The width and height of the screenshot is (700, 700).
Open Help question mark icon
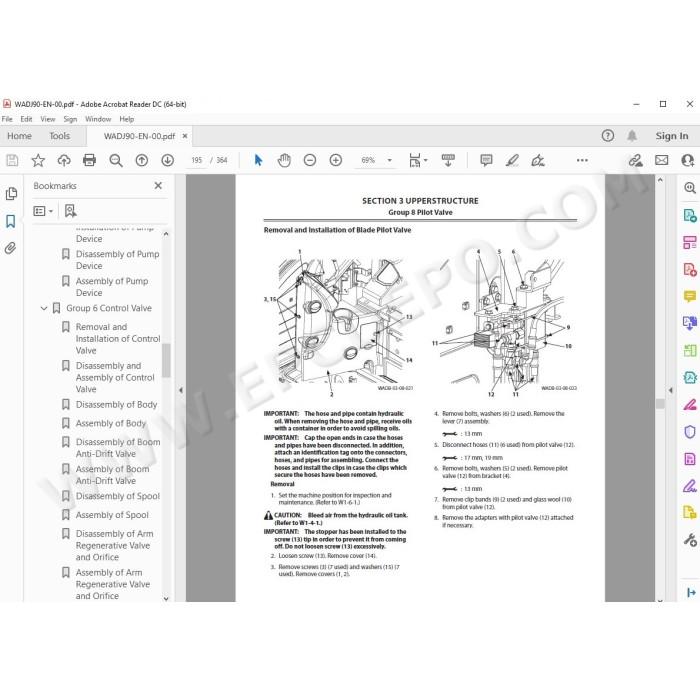coord(608,136)
